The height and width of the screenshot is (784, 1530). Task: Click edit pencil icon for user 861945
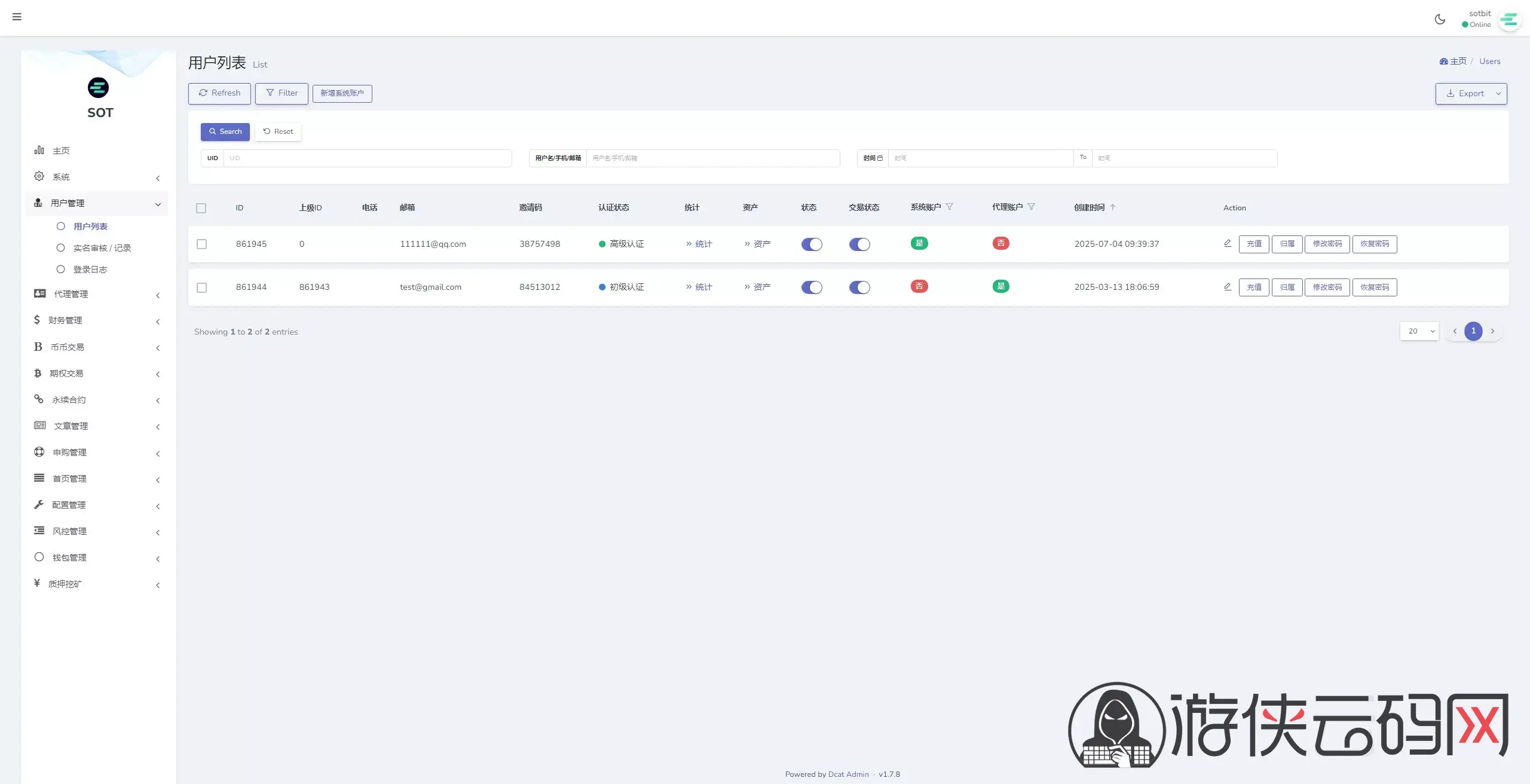click(1227, 243)
